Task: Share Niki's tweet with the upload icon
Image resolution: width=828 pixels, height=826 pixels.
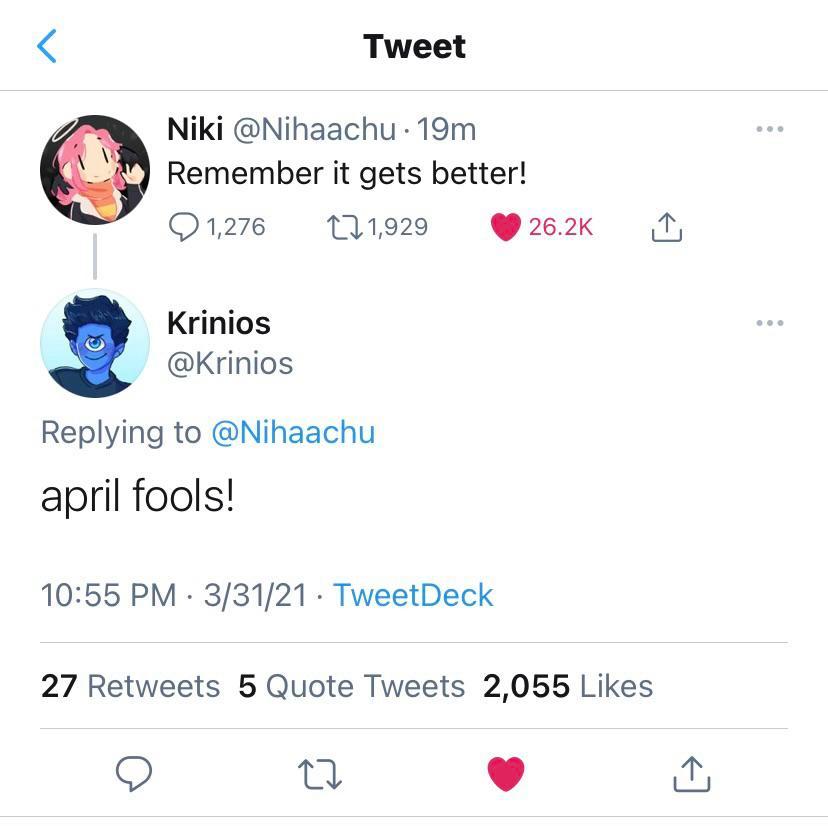Action: pyautogui.click(x=666, y=227)
